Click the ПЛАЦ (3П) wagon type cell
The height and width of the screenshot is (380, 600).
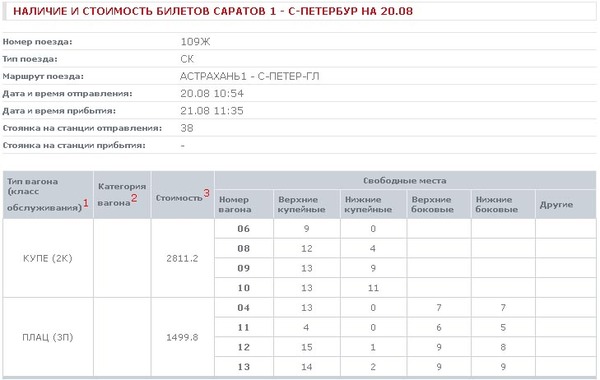(x=48, y=337)
